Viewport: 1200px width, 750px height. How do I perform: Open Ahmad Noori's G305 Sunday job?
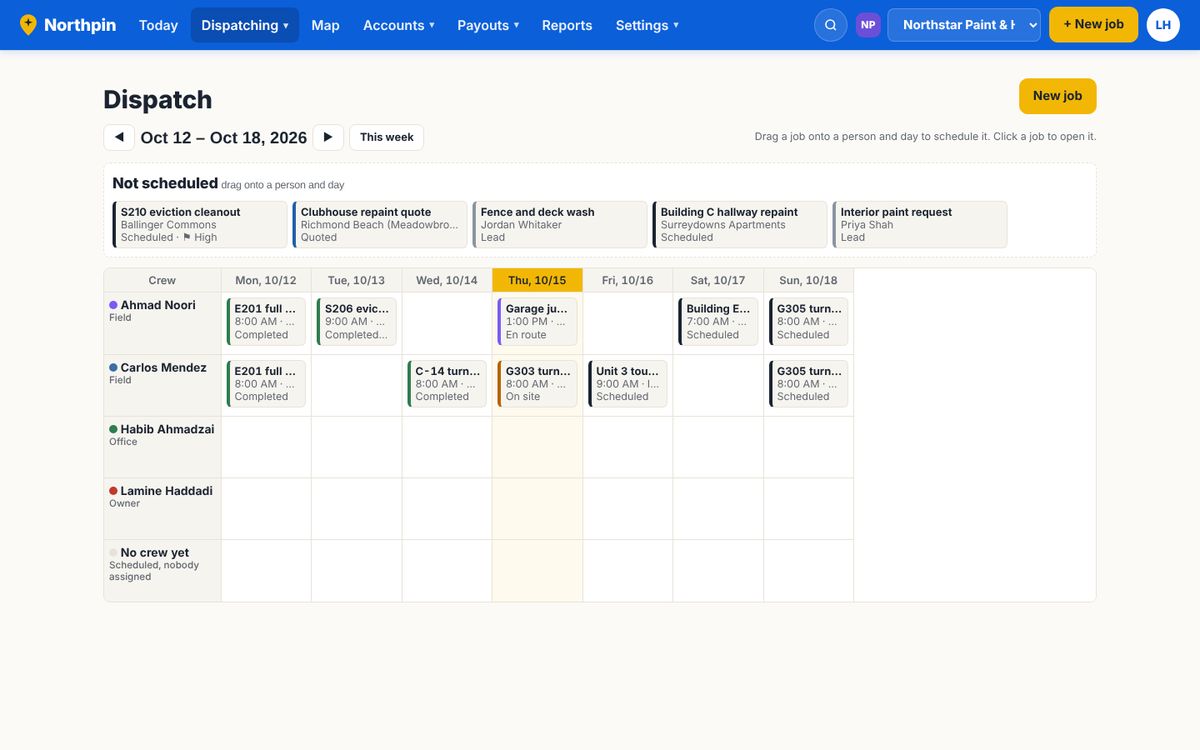809,322
